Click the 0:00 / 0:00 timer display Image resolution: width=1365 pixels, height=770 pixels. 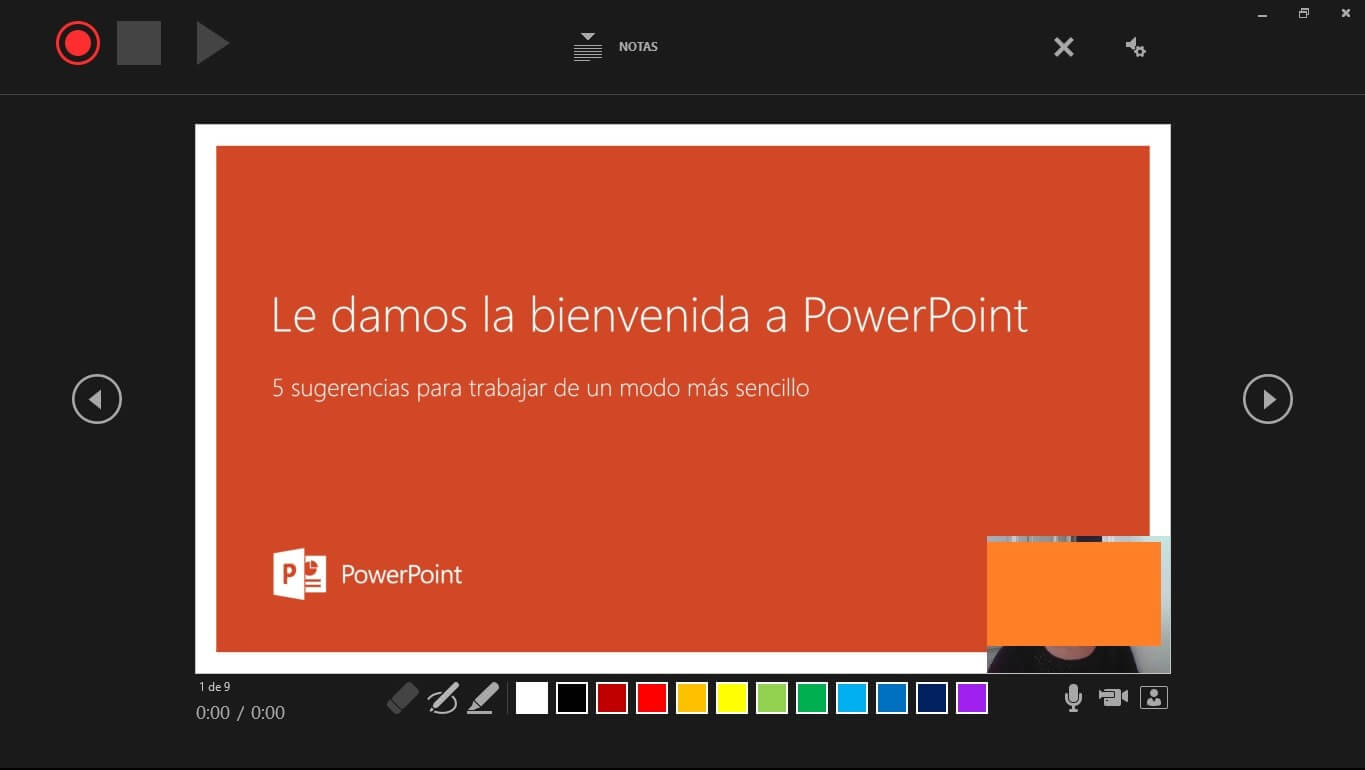(240, 713)
